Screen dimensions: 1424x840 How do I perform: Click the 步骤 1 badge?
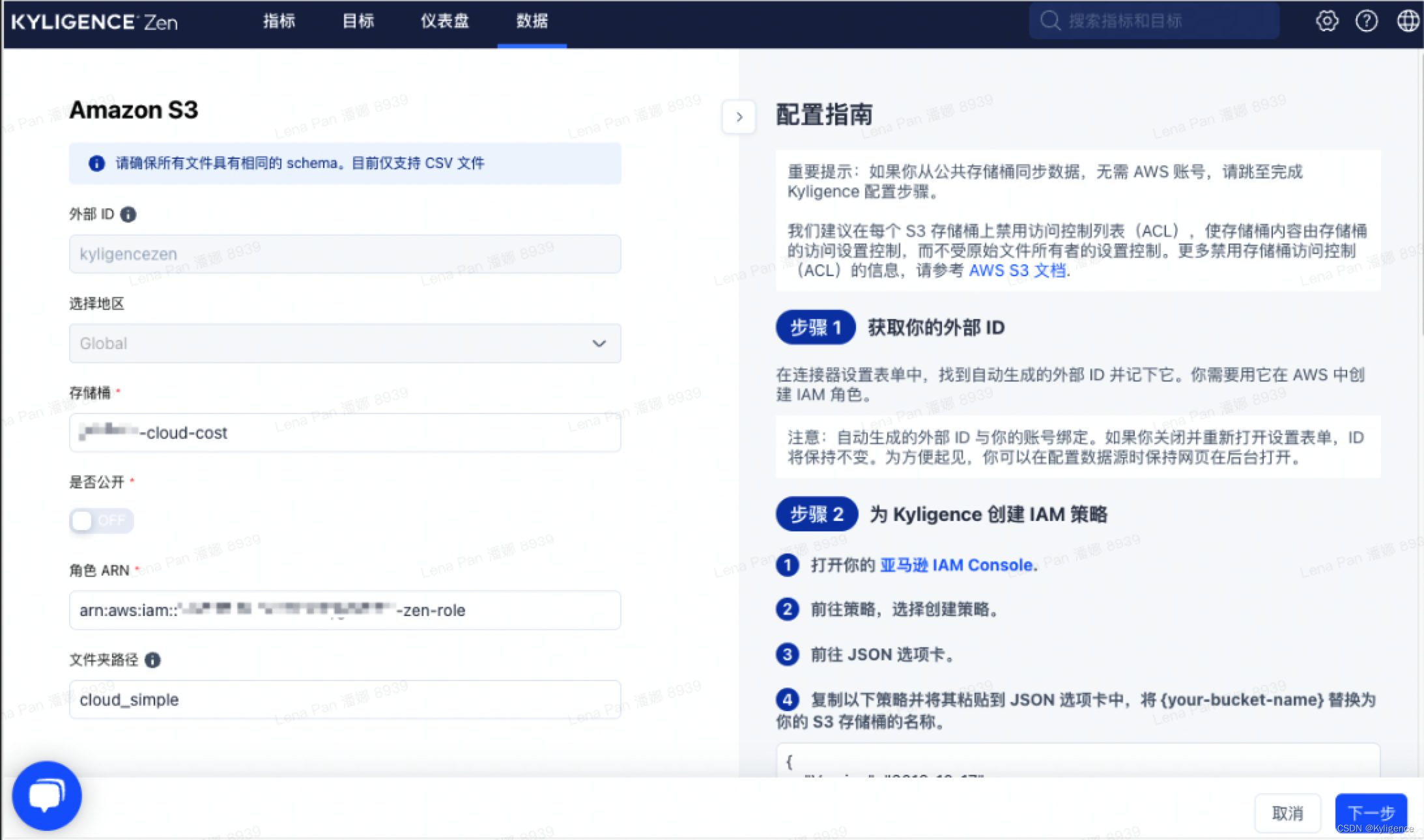pyautogui.click(x=816, y=327)
